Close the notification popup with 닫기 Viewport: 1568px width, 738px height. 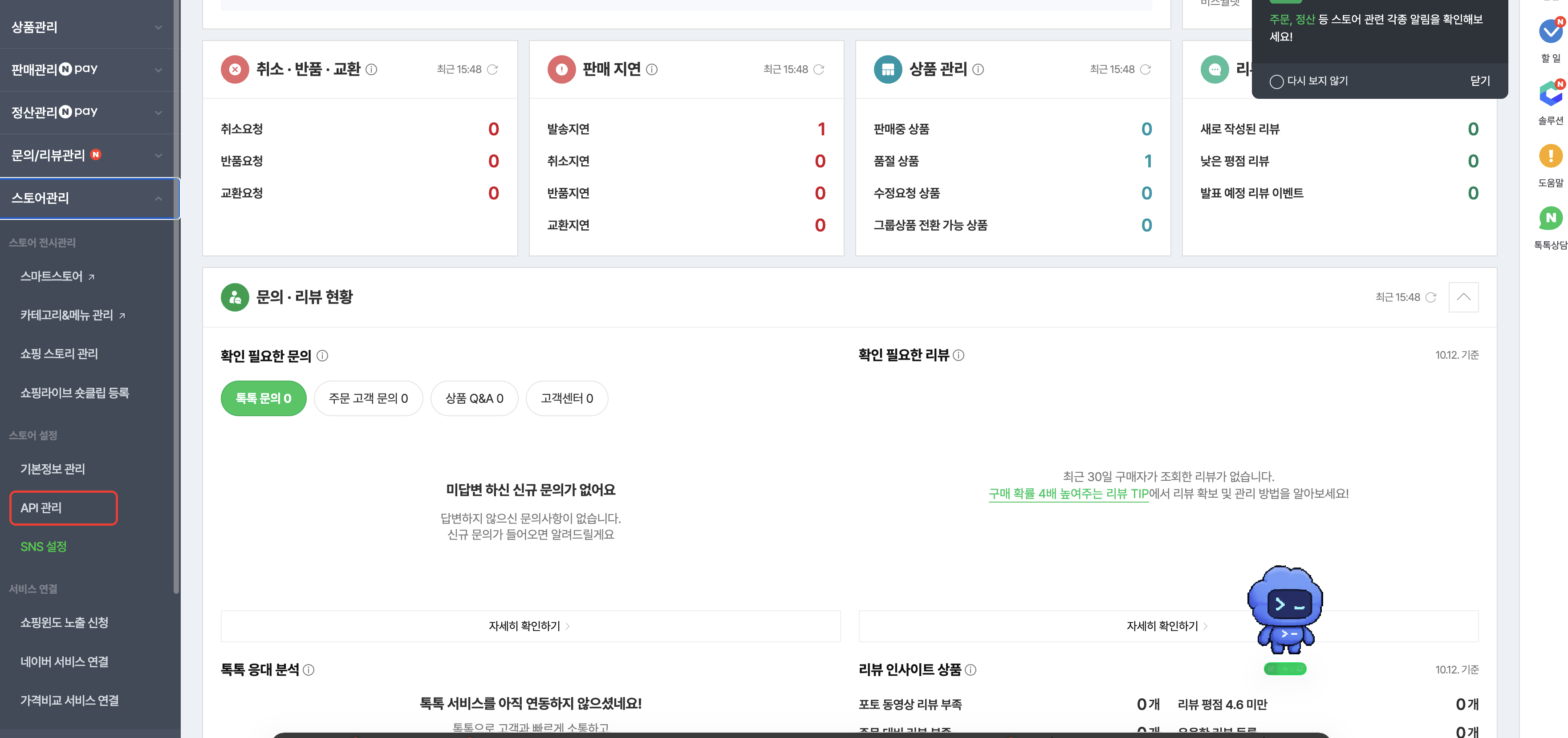point(1480,81)
